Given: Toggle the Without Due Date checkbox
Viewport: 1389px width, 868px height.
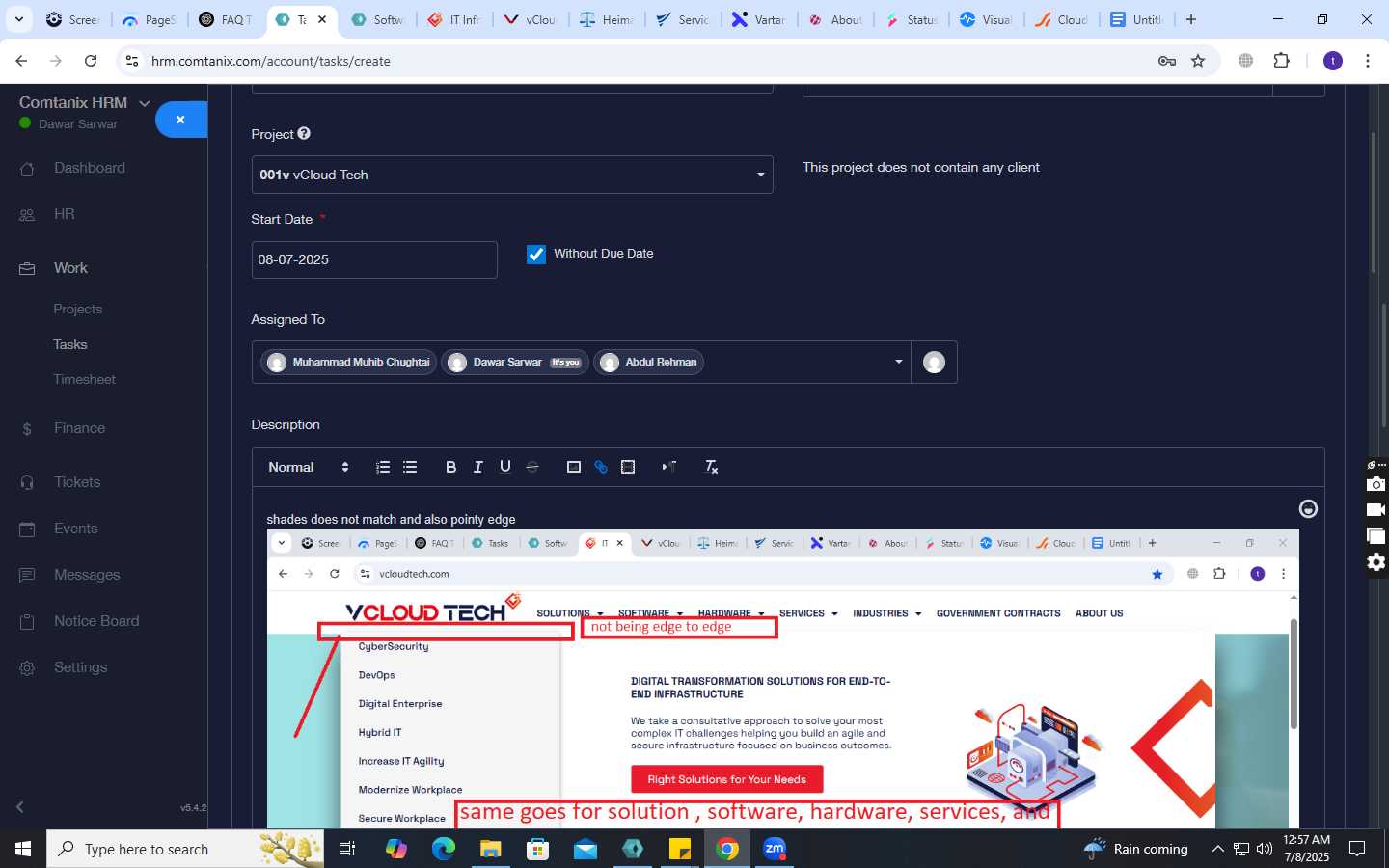Looking at the screenshot, I should pyautogui.click(x=536, y=254).
